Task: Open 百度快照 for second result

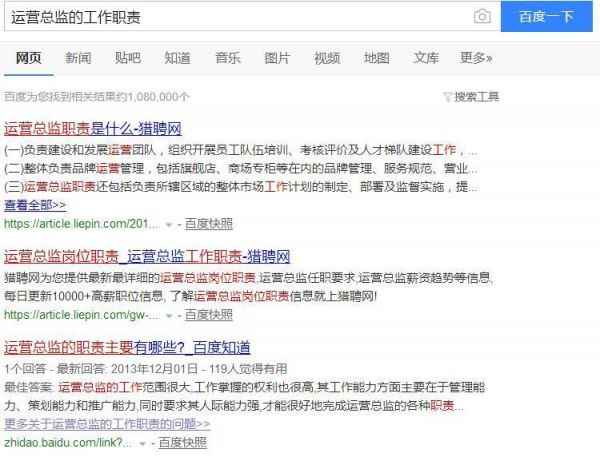Action: (x=209, y=315)
